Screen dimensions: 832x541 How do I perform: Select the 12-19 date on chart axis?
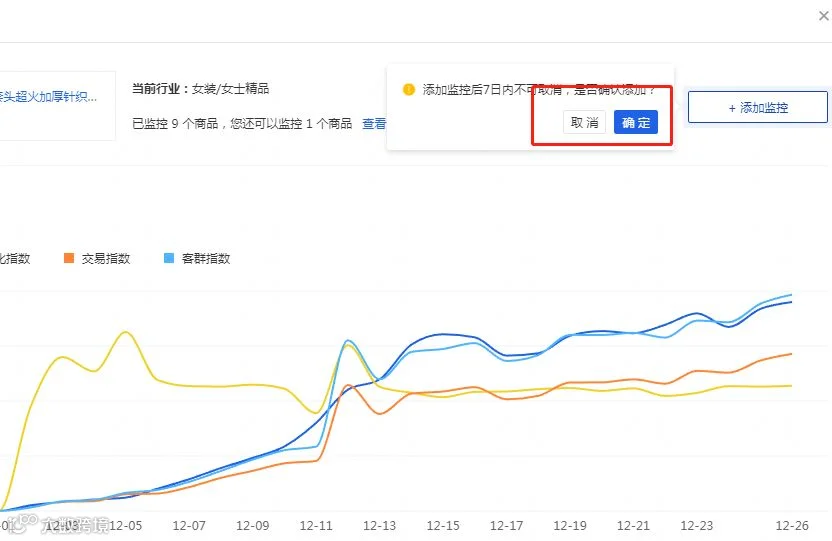(570, 526)
